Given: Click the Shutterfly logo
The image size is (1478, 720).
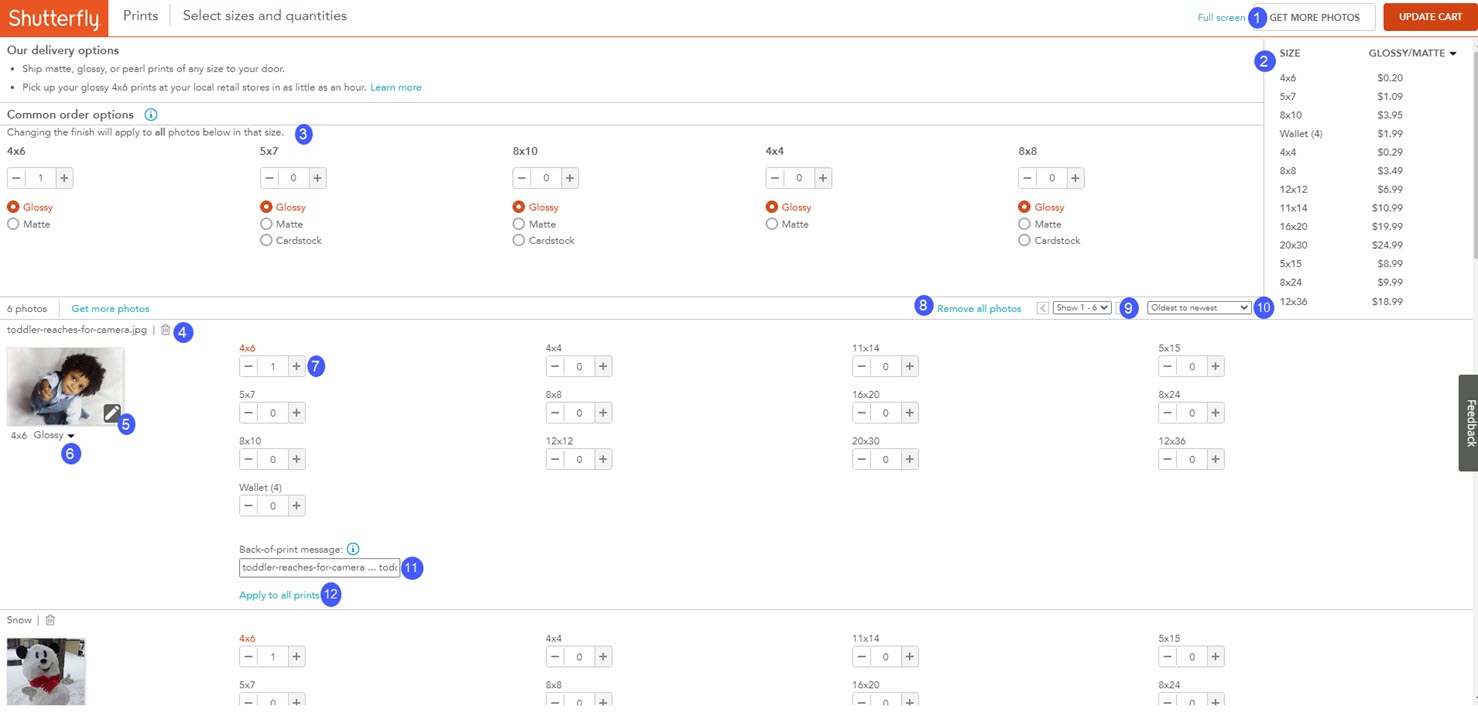Looking at the screenshot, I should point(54,18).
